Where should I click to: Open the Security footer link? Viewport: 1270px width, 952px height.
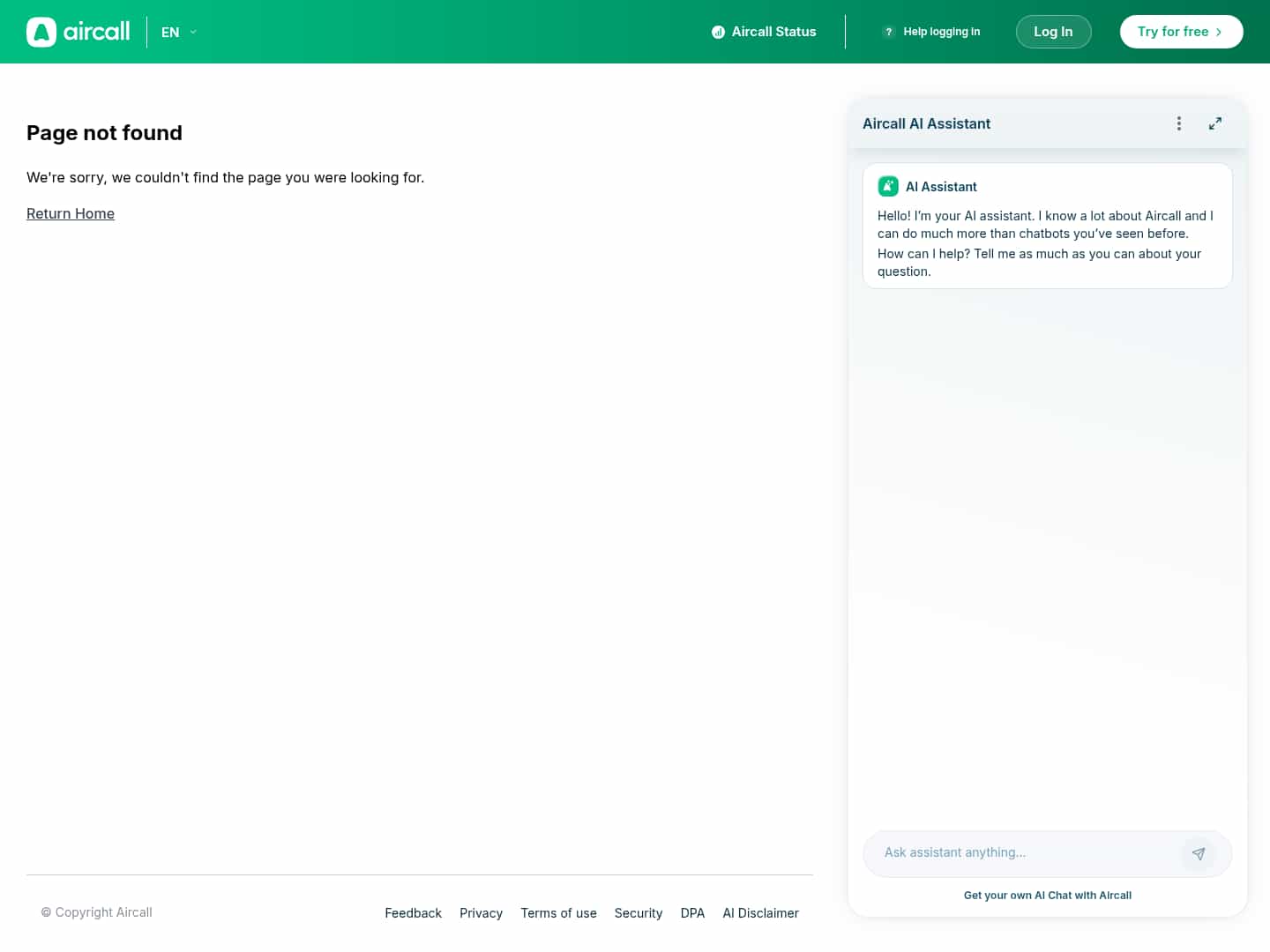pos(639,913)
